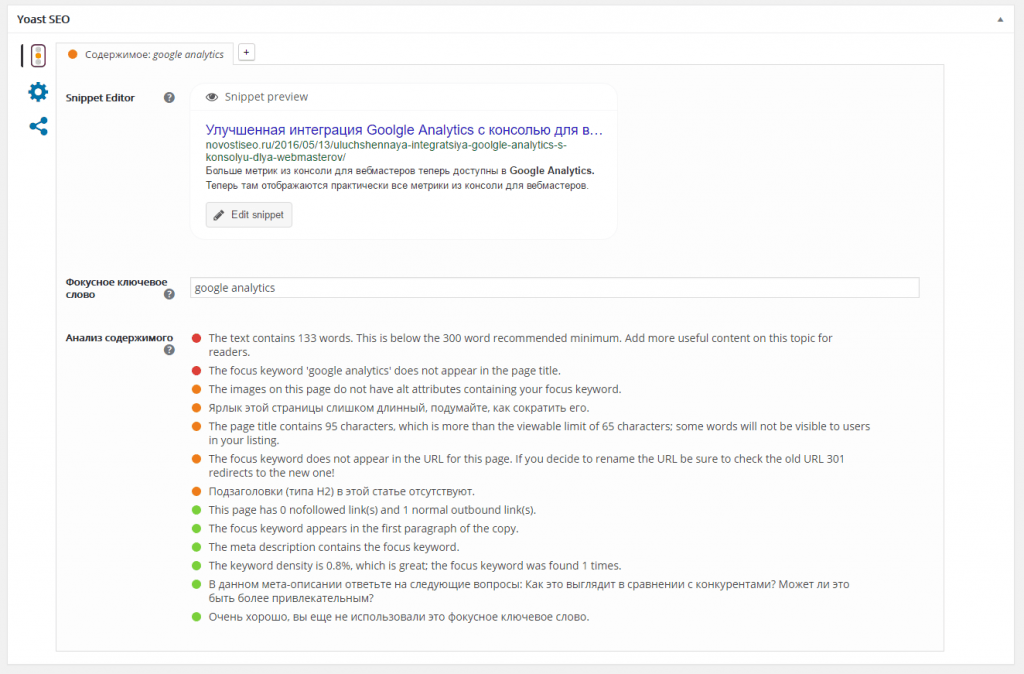Click text 'The text contains 133 words'
1024x674 pixels.
tap(280, 338)
